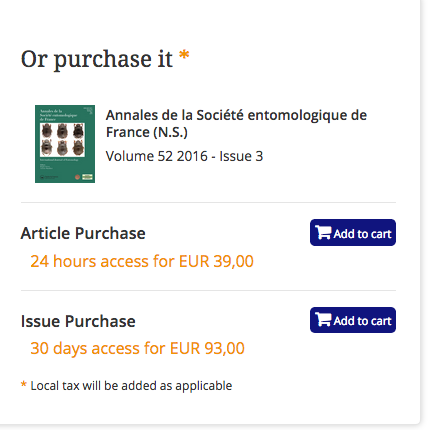Click the "Or purchase it" heading
The image size is (430, 430).
(x=97, y=59)
